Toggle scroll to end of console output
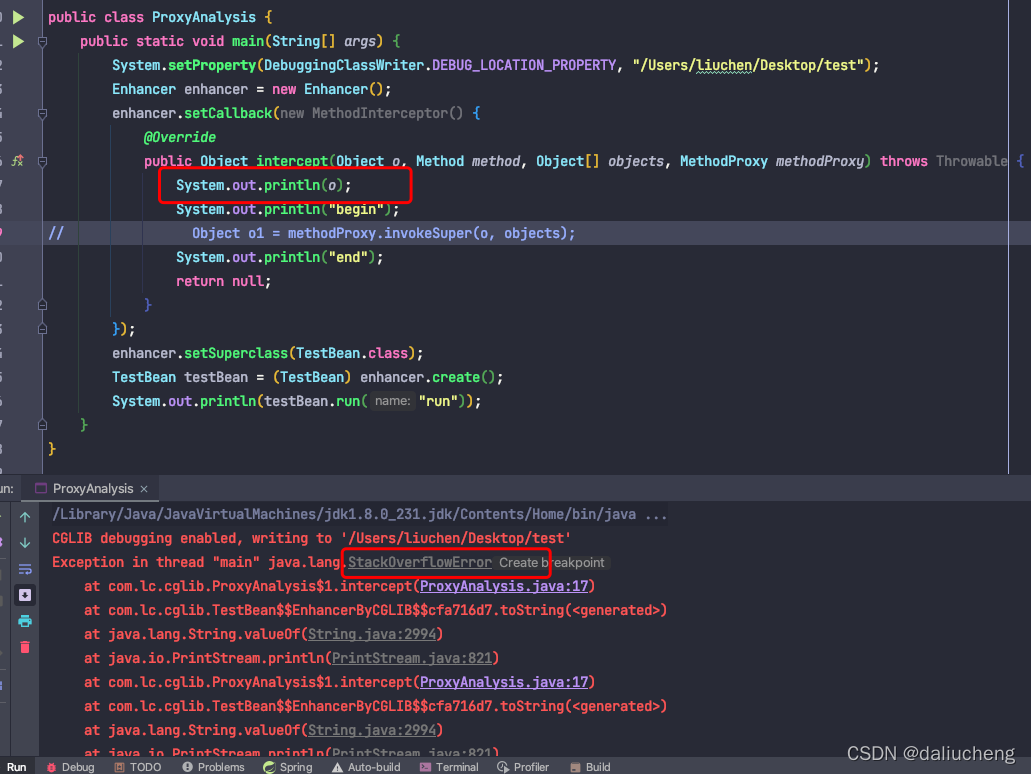 point(25,595)
